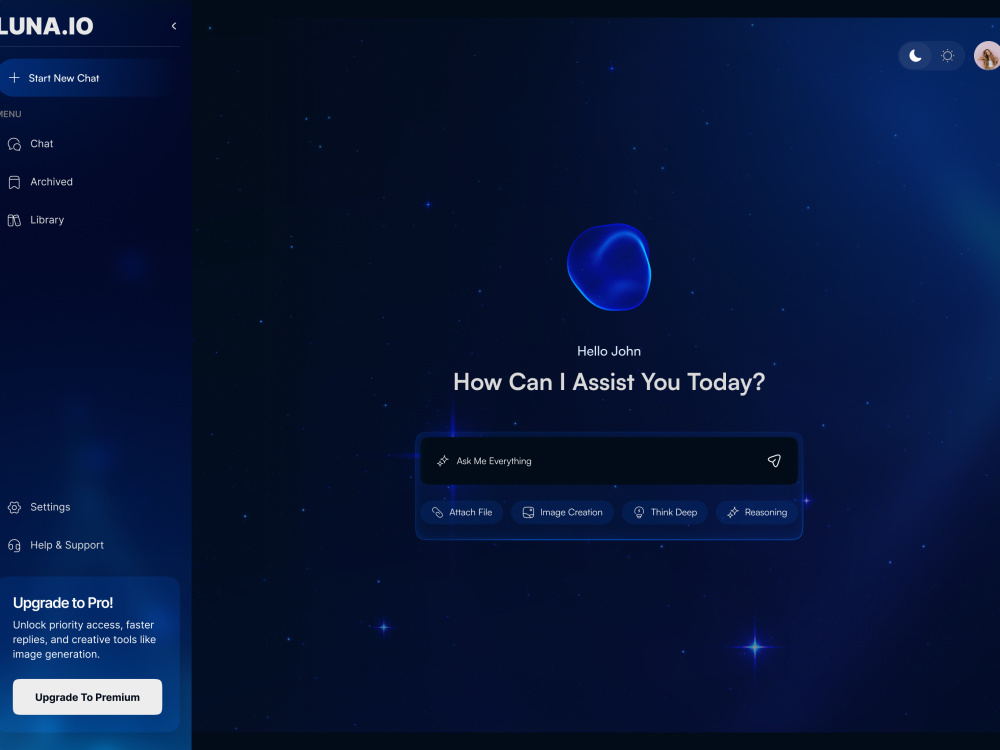Click the plus icon in Start New Chat
1000x750 pixels.
(x=14, y=78)
